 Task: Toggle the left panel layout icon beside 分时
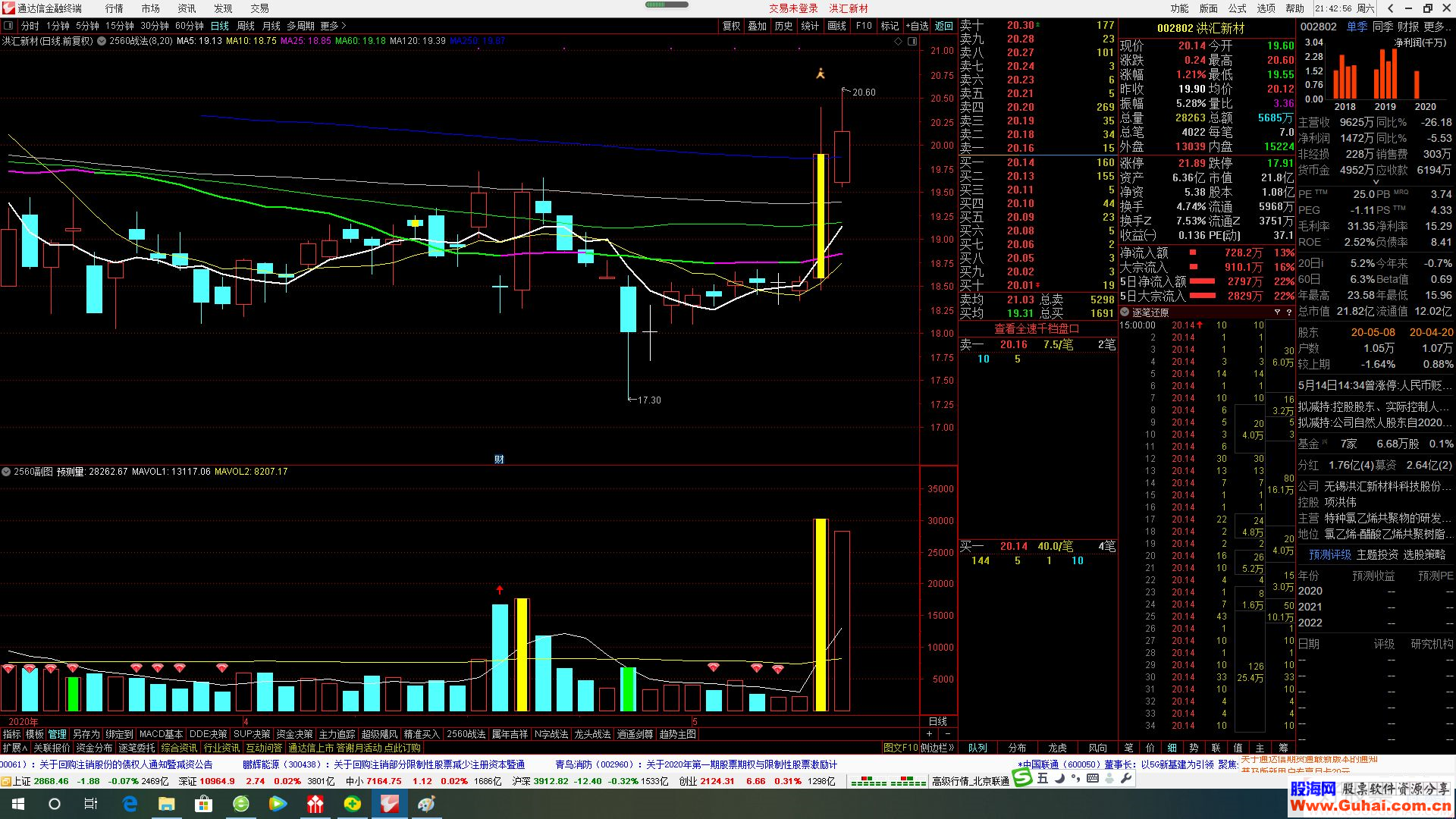8,26
